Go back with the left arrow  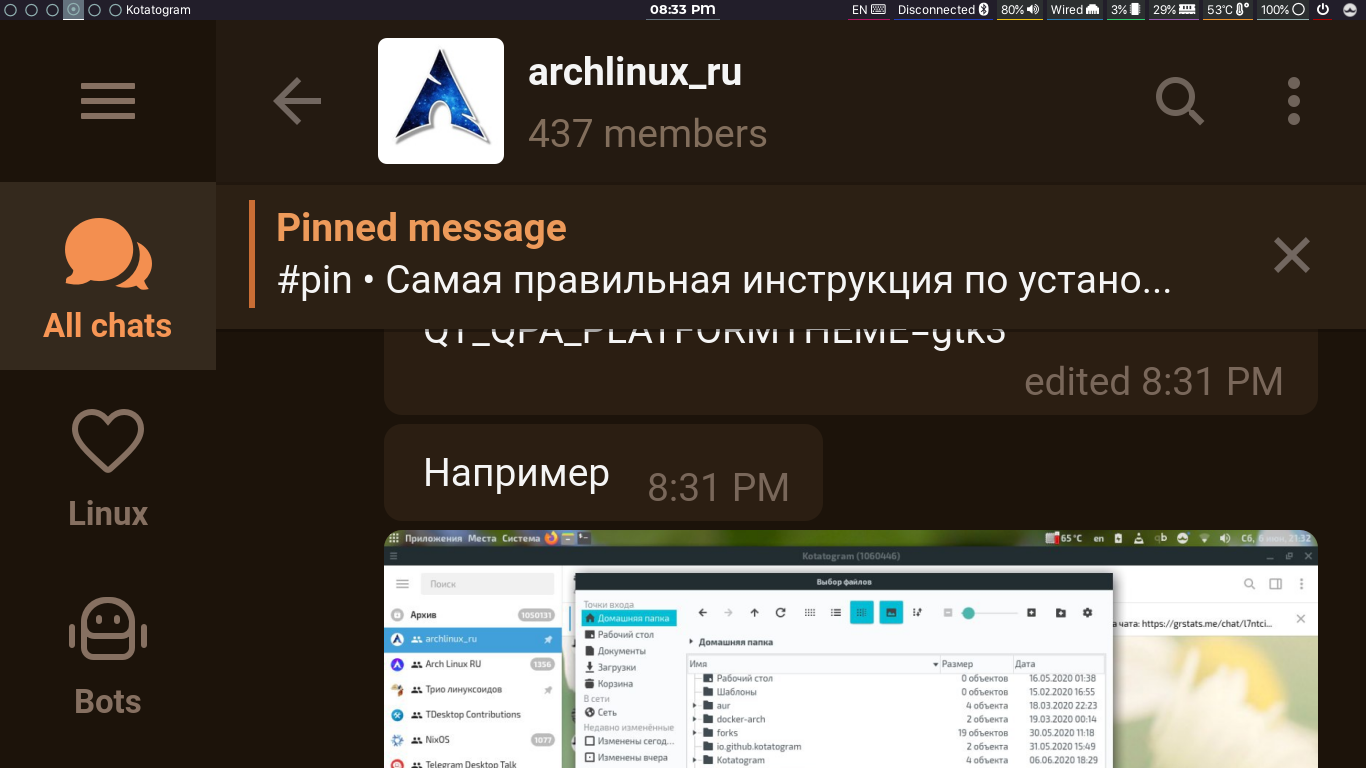(297, 101)
